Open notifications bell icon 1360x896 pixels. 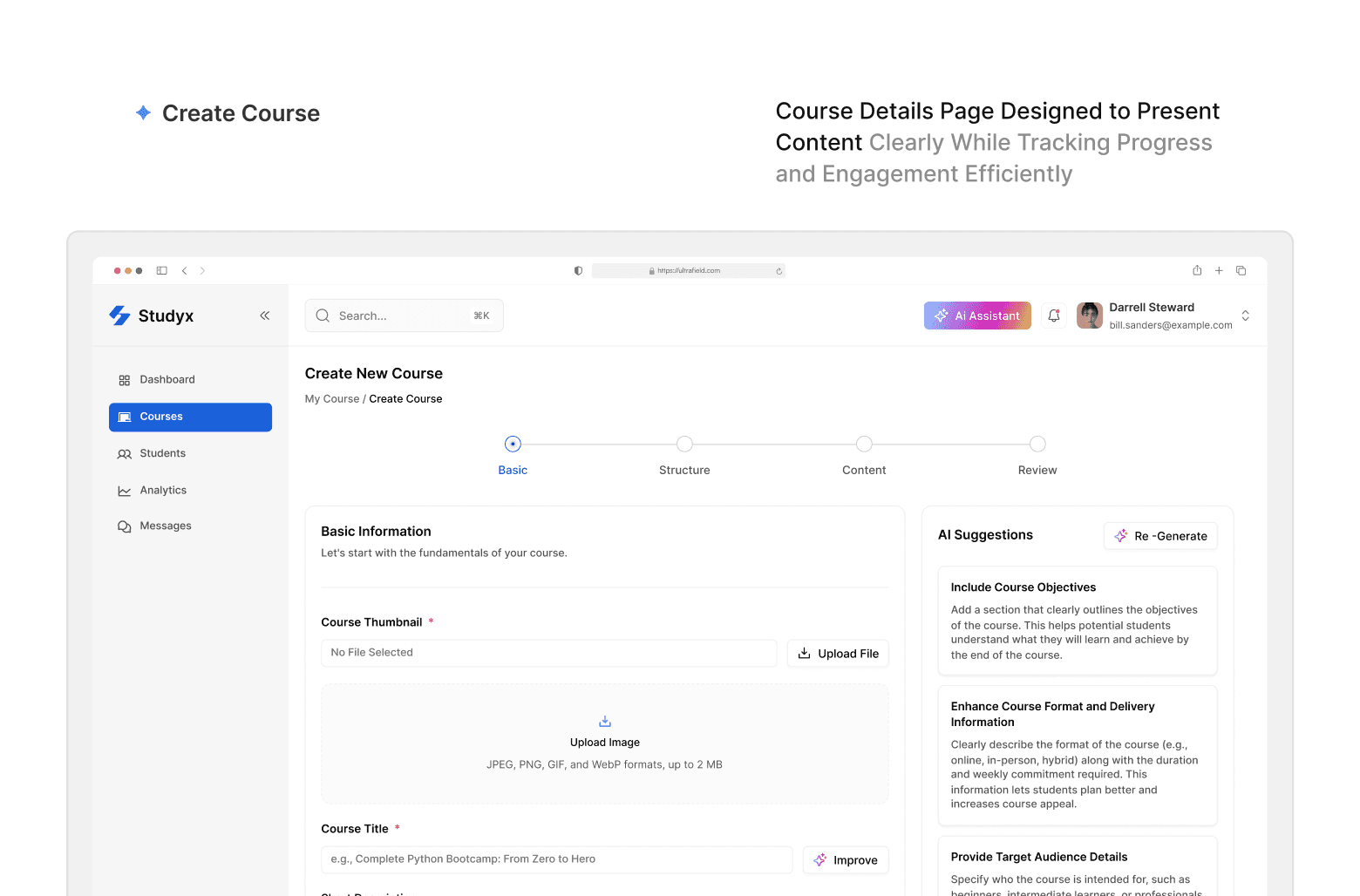[x=1054, y=316]
